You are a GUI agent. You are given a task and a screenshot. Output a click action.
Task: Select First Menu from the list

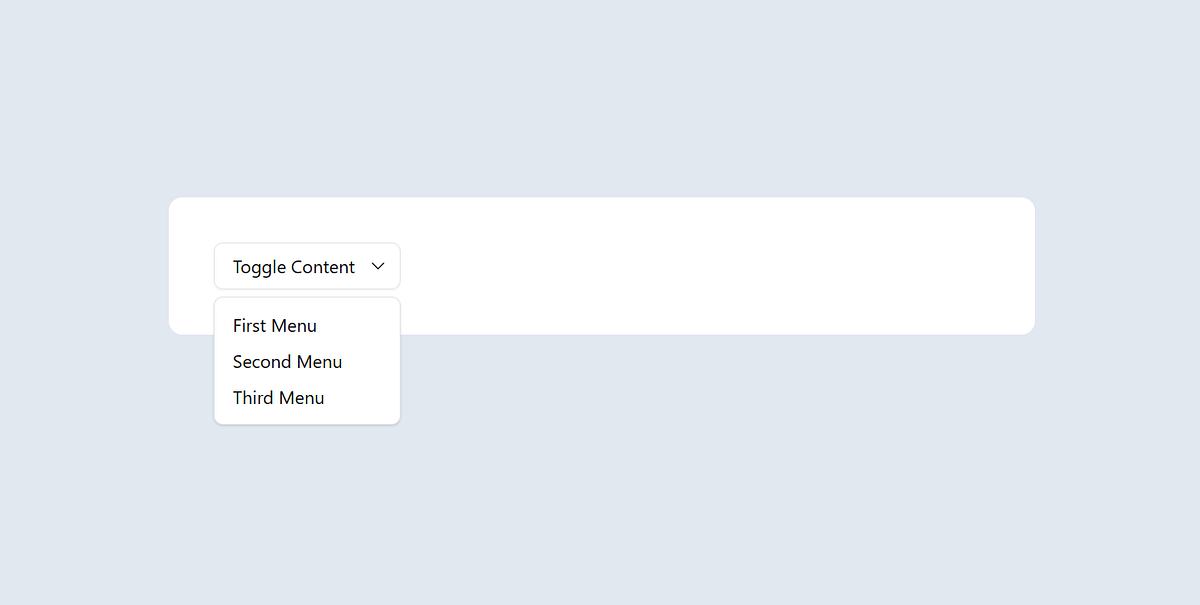(x=274, y=325)
